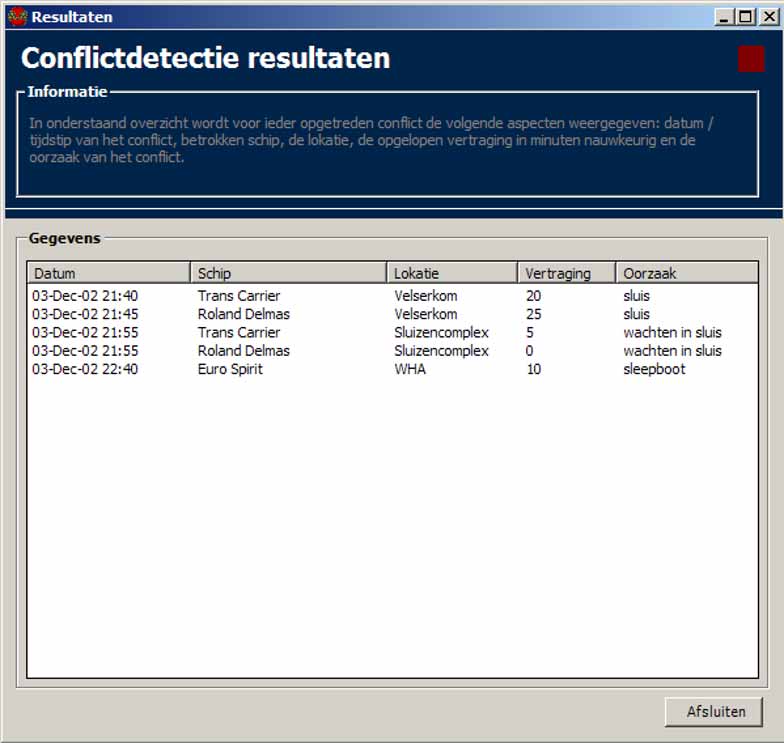Sort table by the Datum column header
Image resolution: width=784 pixels, height=743 pixels.
click(108, 273)
